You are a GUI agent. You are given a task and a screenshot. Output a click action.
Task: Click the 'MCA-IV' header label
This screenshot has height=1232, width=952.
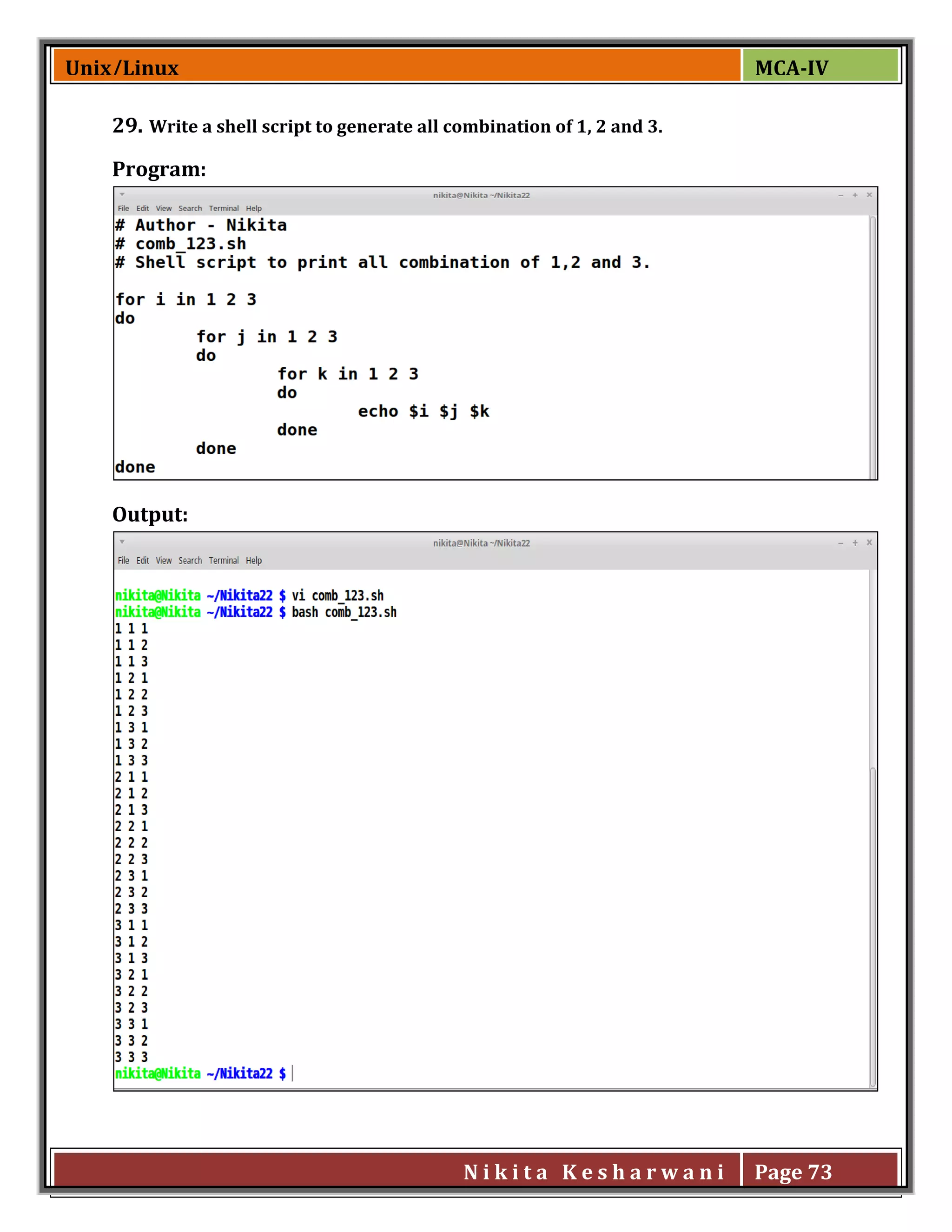point(791,68)
